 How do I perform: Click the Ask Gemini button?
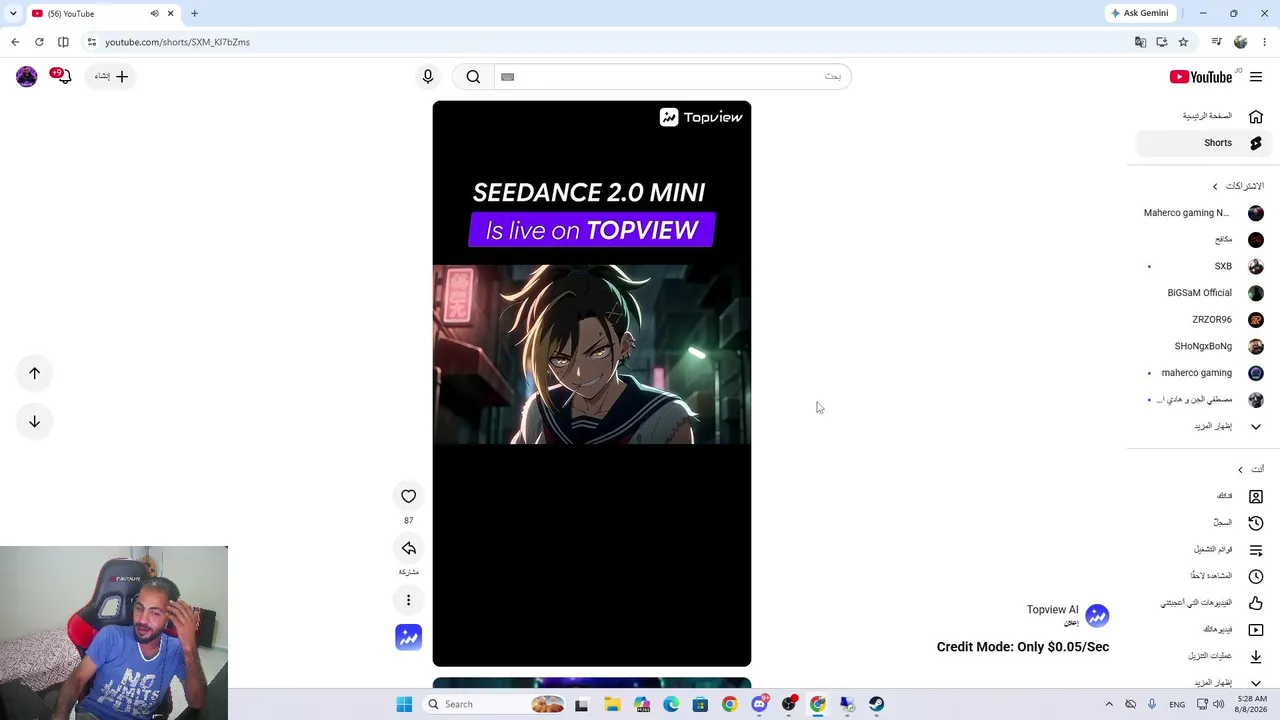coord(1139,13)
